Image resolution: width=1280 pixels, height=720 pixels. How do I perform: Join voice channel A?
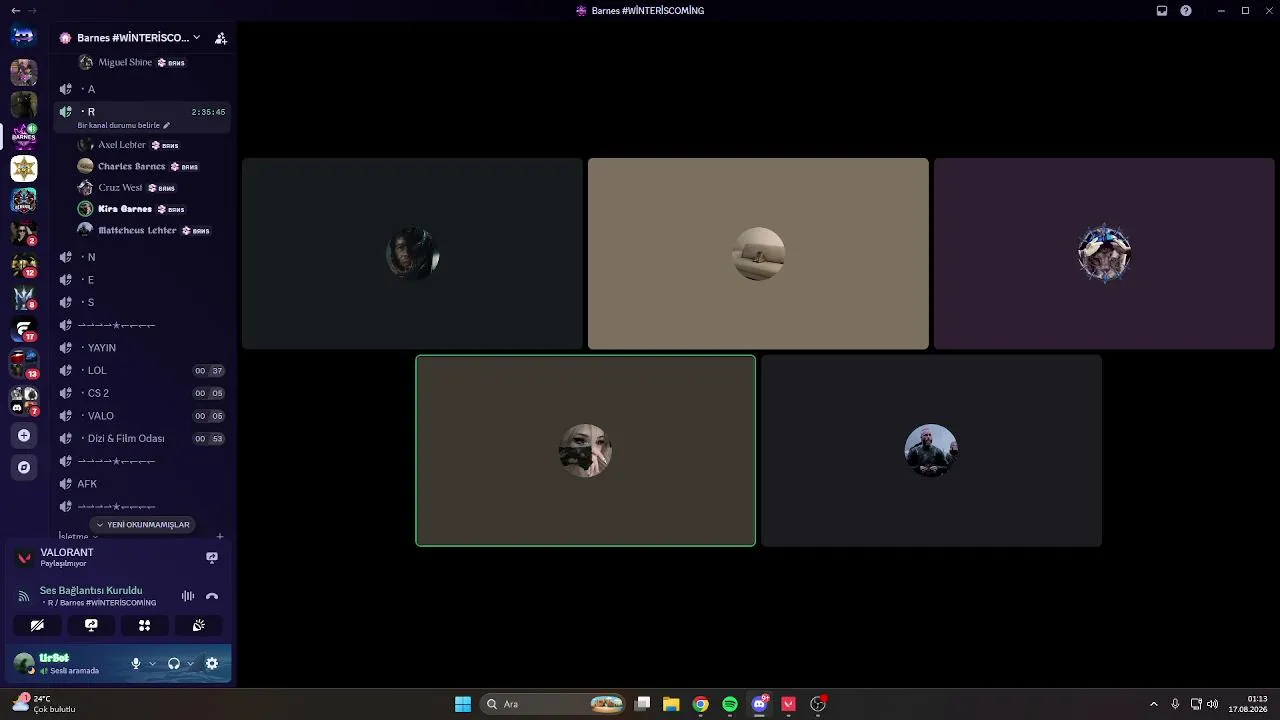coord(142,89)
